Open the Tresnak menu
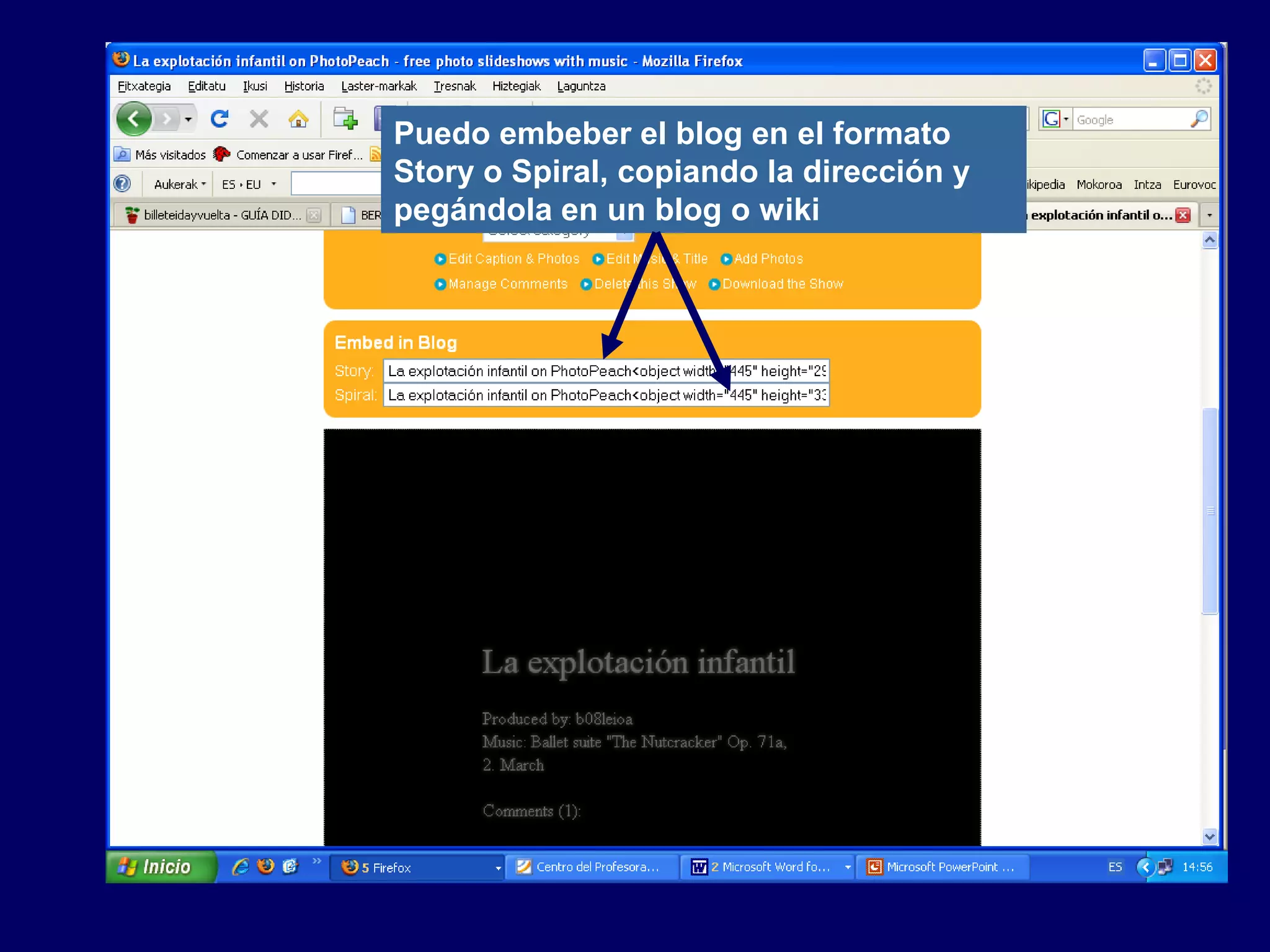The width and height of the screenshot is (1270, 952). click(x=455, y=86)
